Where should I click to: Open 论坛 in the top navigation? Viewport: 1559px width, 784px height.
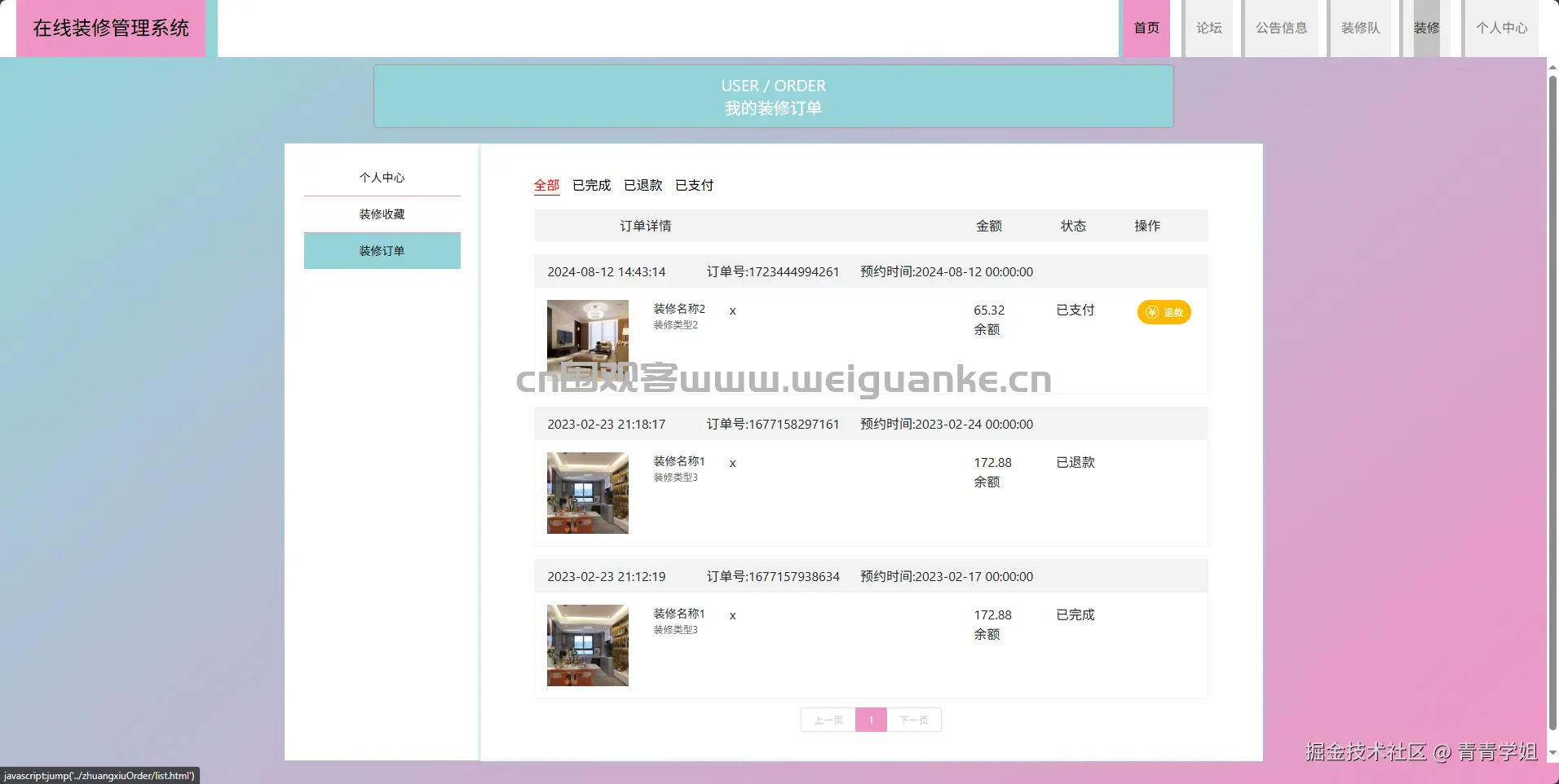point(1208,28)
